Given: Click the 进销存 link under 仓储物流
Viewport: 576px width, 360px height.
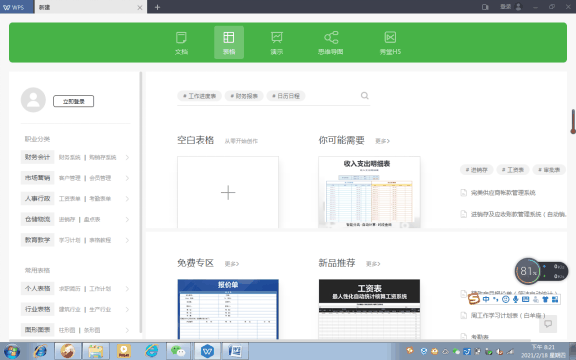Looking at the screenshot, I should coord(67,219).
